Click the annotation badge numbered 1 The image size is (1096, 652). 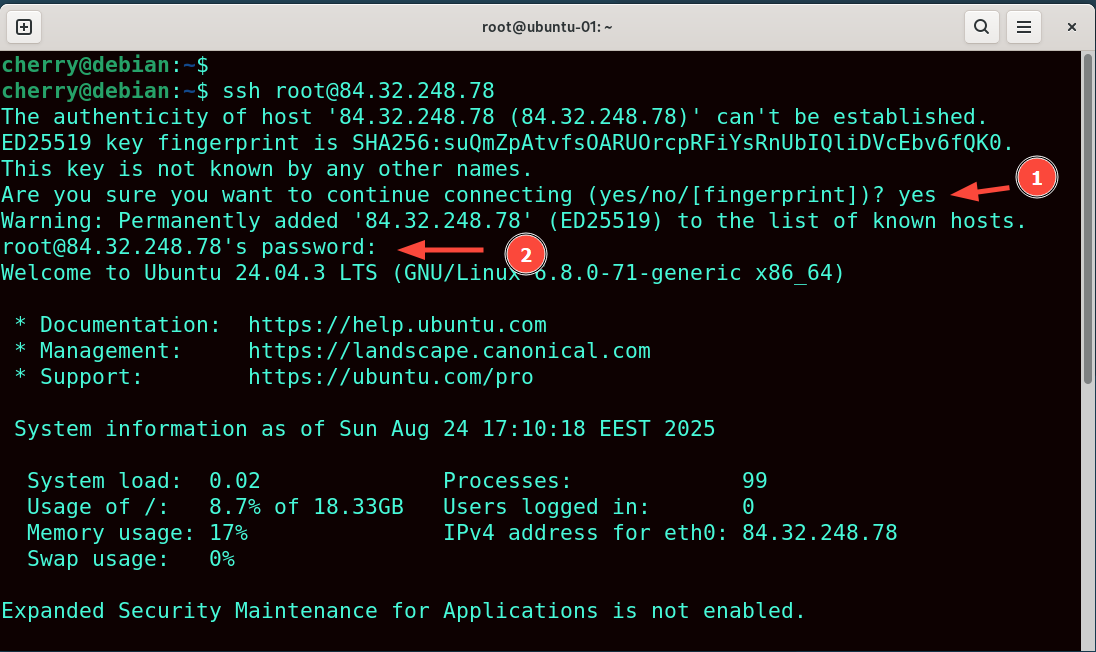pos(1037,177)
